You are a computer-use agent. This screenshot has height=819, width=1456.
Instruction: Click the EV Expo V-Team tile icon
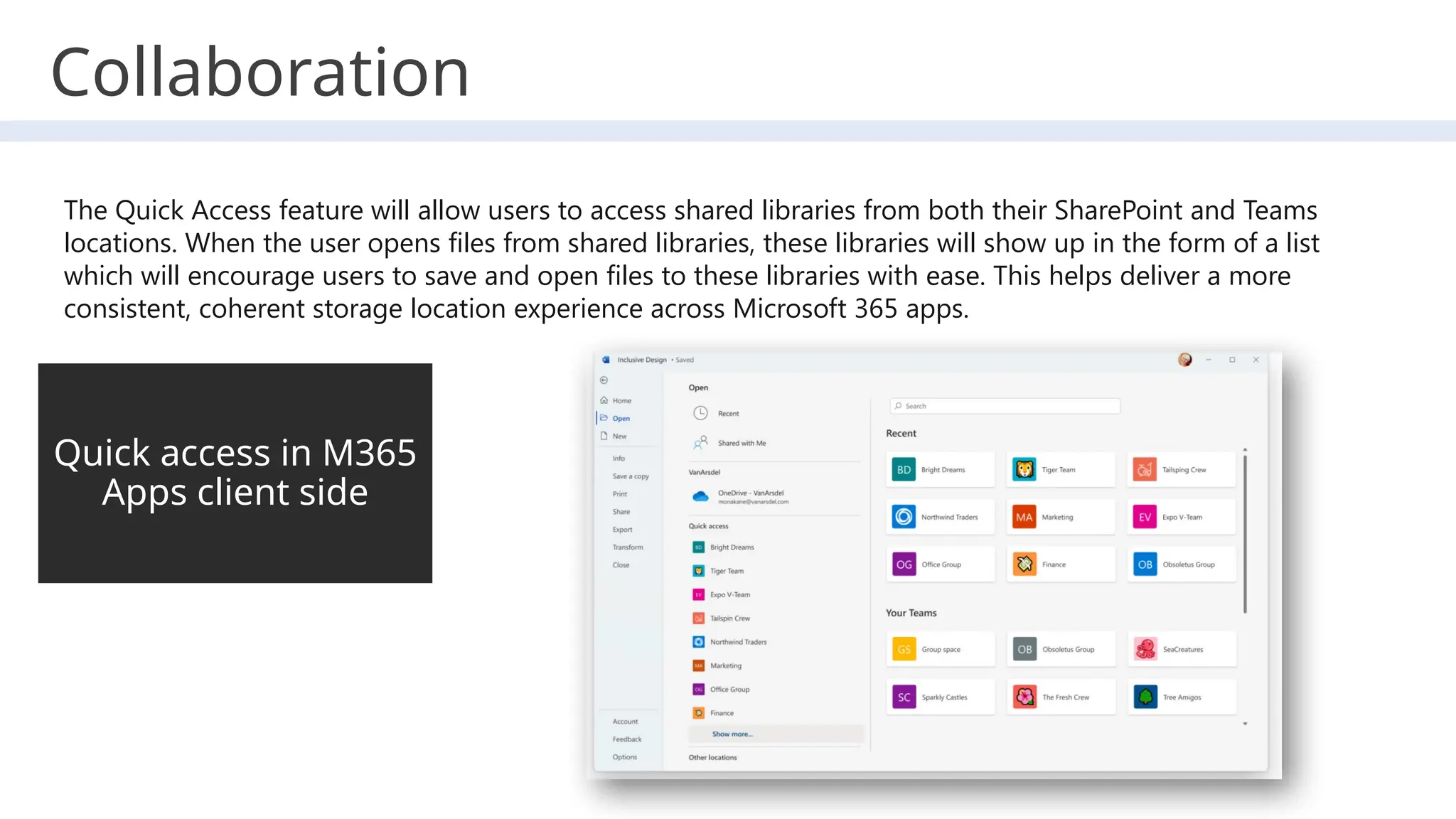1145,517
